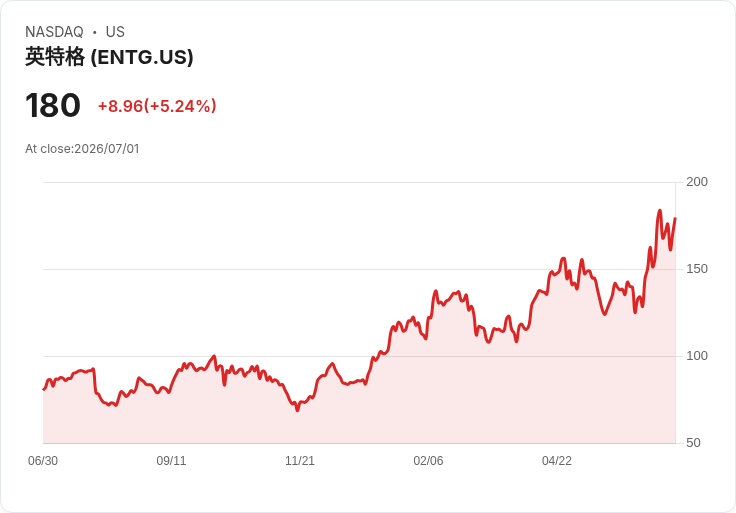
Task: Click the US market label
Action: click(115, 32)
